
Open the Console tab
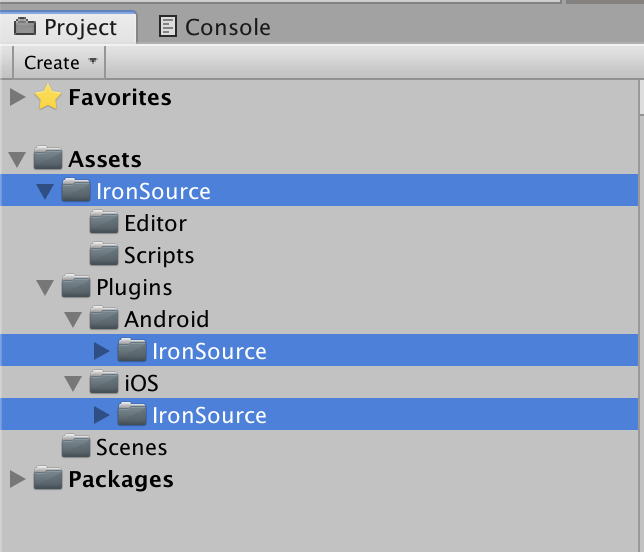(215, 28)
